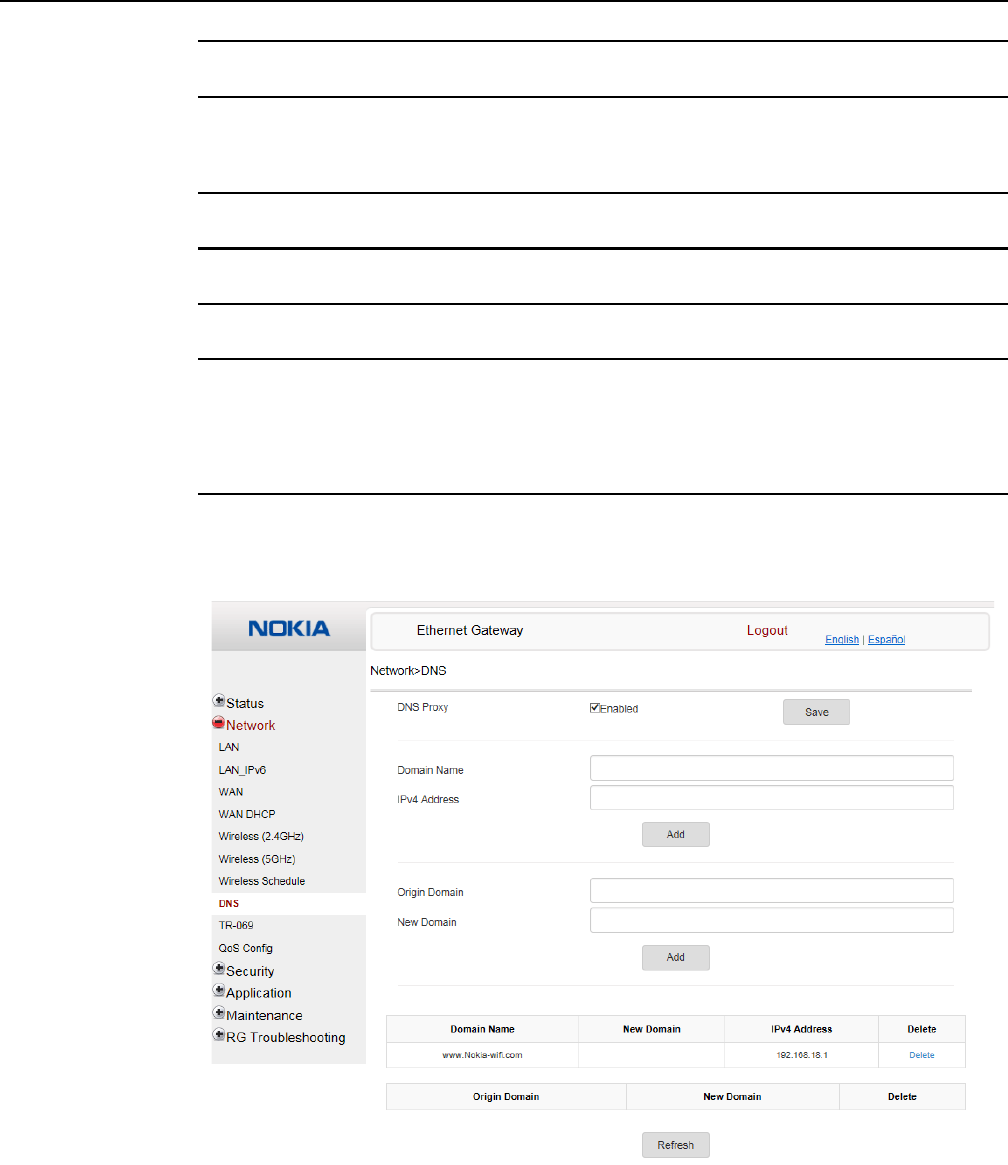Expand the Application section plus icon
This screenshot has width=1008, height=1165.
[218, 990]
